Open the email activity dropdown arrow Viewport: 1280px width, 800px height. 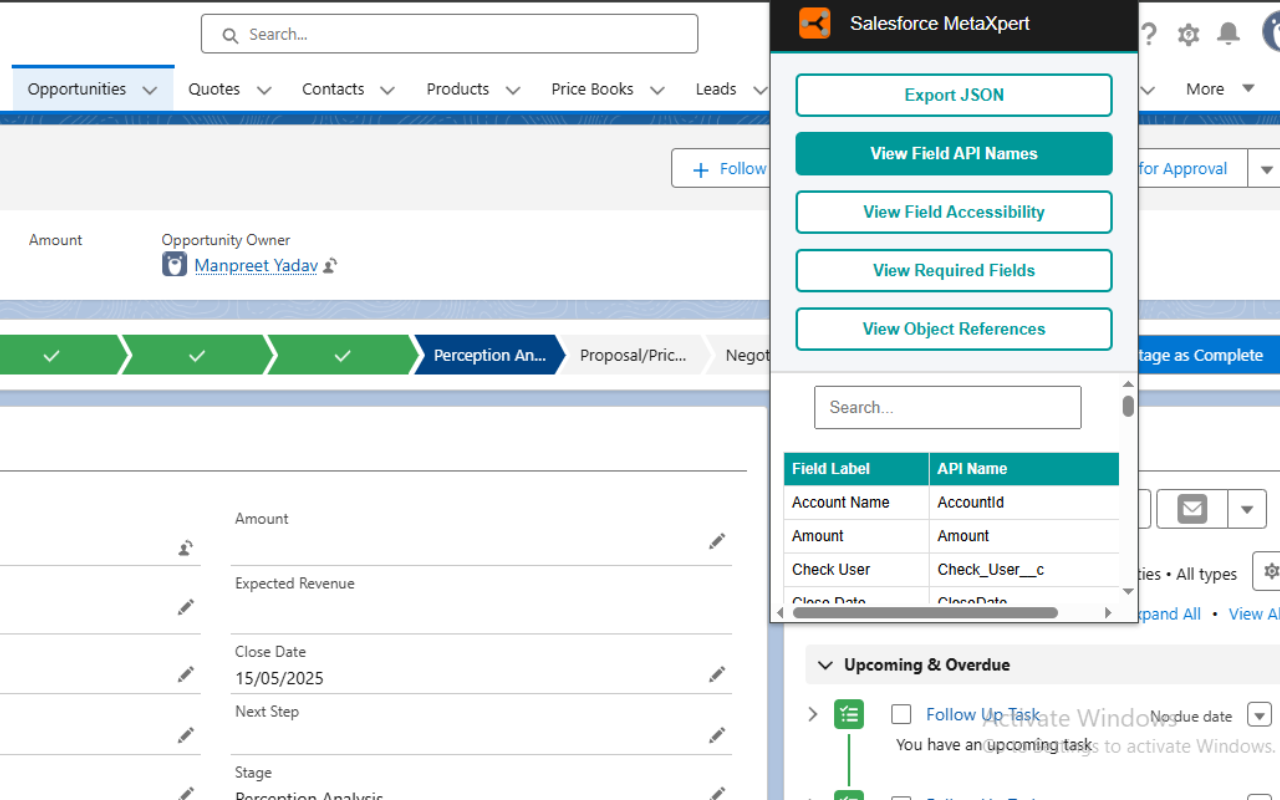pos(1247,509)
